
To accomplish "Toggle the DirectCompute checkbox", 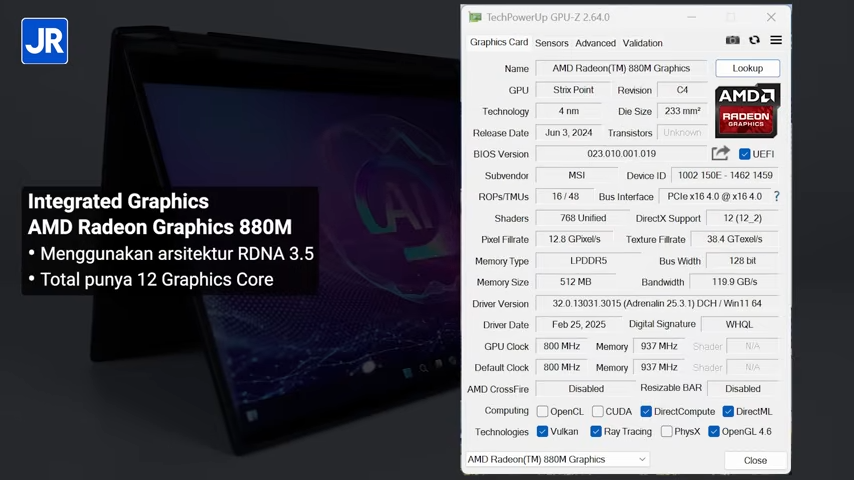I will coord(646,411).
